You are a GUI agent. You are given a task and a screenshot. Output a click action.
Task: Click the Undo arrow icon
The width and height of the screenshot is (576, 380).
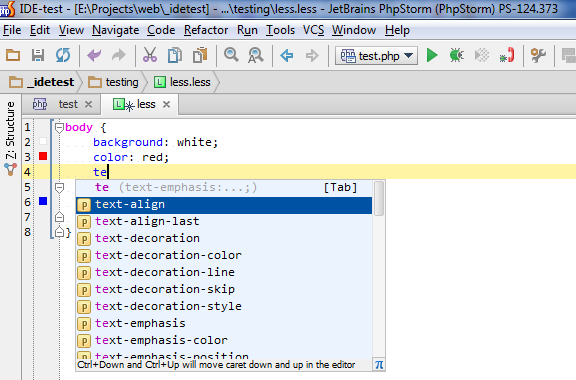[94, 55]
